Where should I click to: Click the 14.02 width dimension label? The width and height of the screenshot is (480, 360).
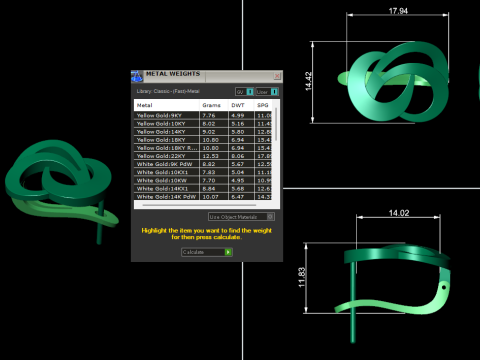399,213
